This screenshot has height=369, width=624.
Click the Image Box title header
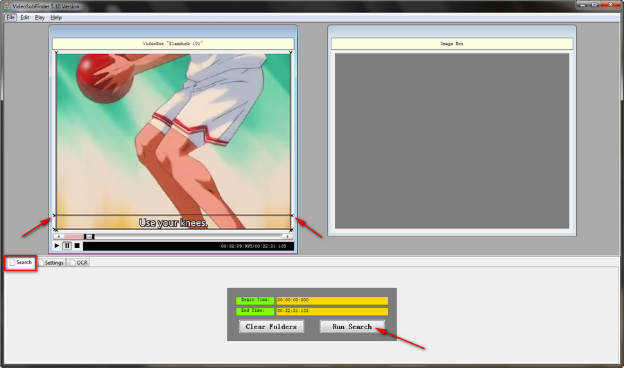(452, 43)
